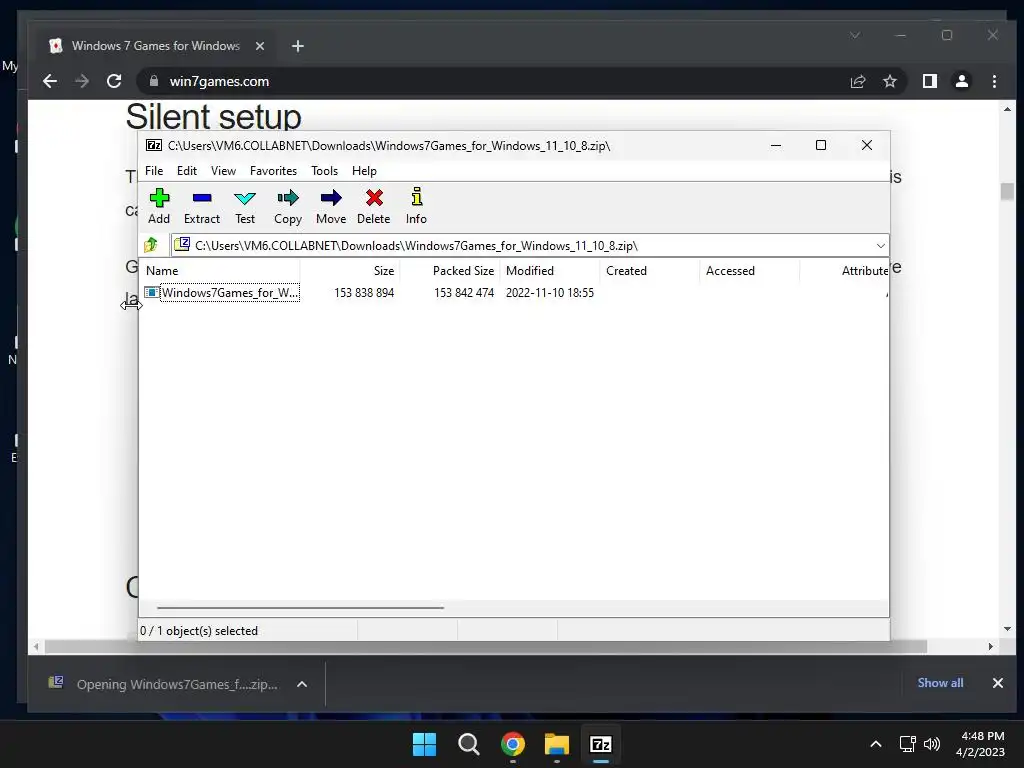Open Chrome from the taskbar
1024x768 pixels.
[x=513, y=744]
